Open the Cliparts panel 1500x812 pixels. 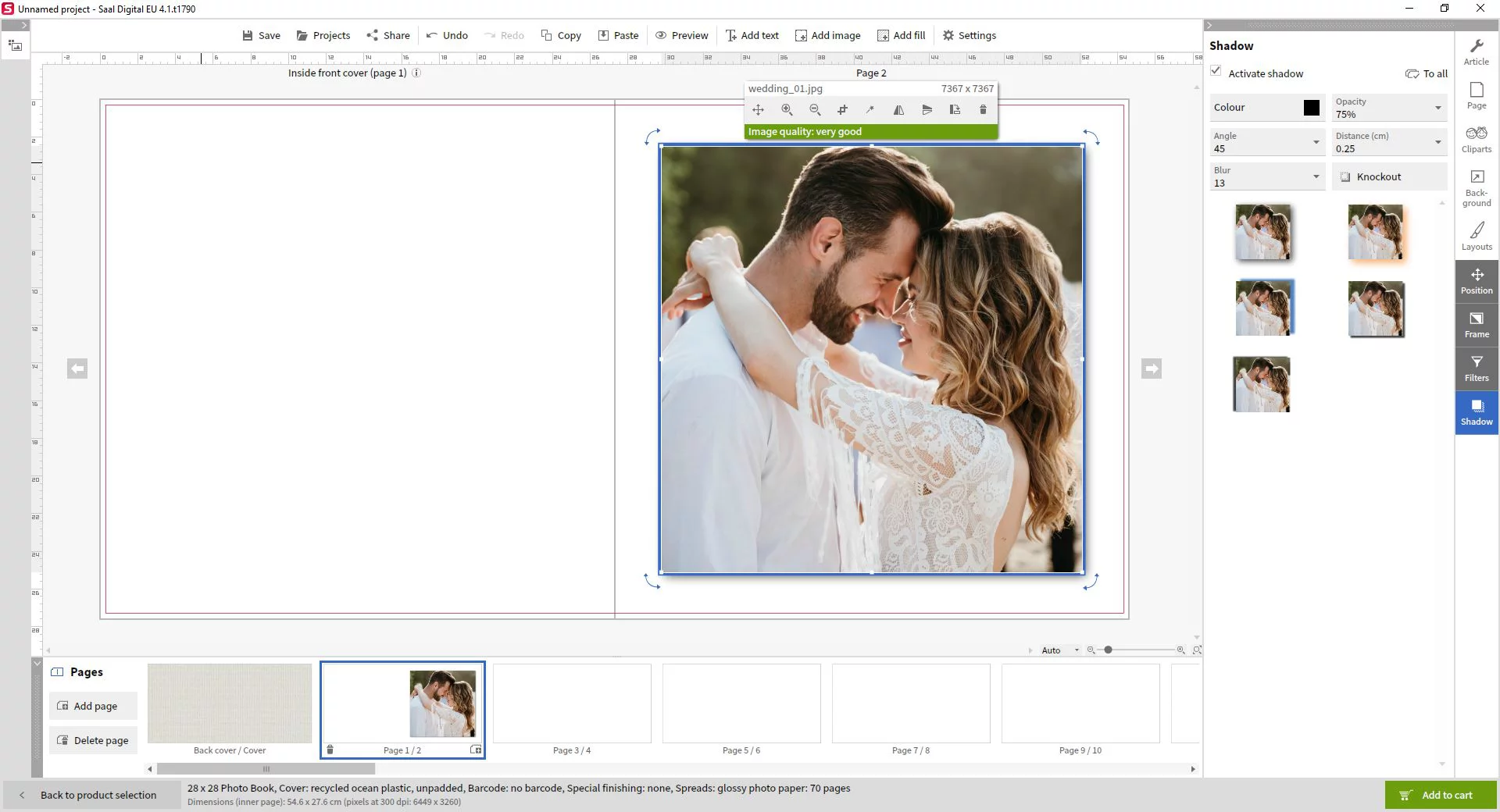pyautogui.click(x=1476, y=139)
